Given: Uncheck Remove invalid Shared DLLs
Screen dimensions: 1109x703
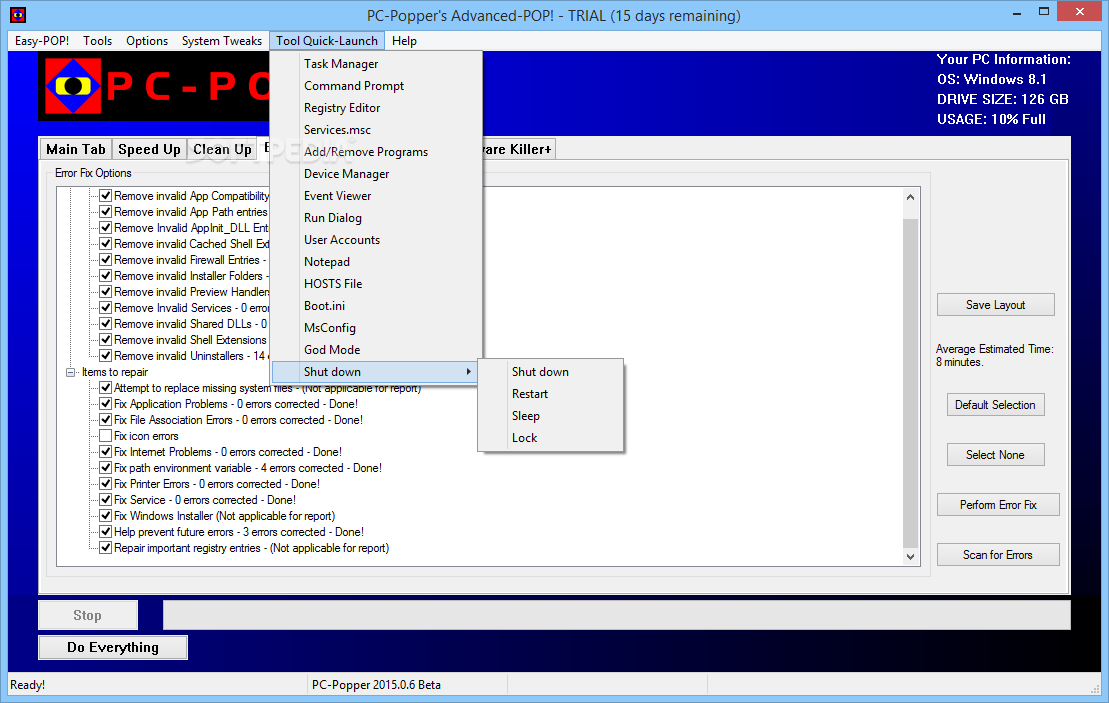Looking at the screenshot, I should [x=105, y=323].
